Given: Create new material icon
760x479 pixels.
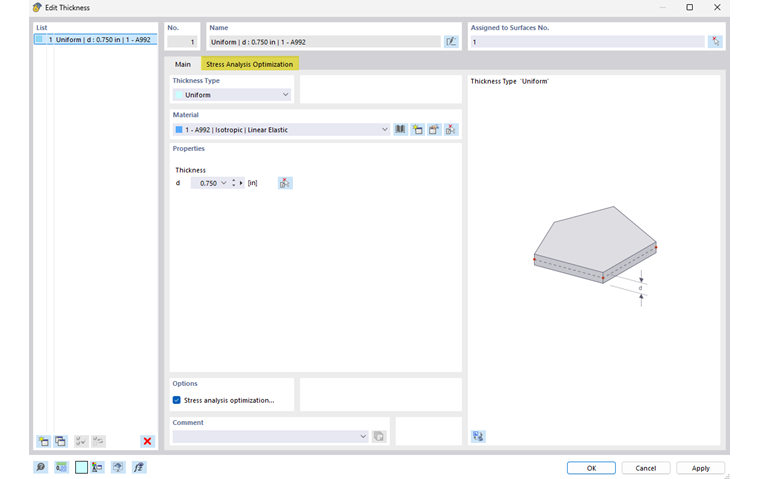Looking at the screenshot, I should click(417, 129).
